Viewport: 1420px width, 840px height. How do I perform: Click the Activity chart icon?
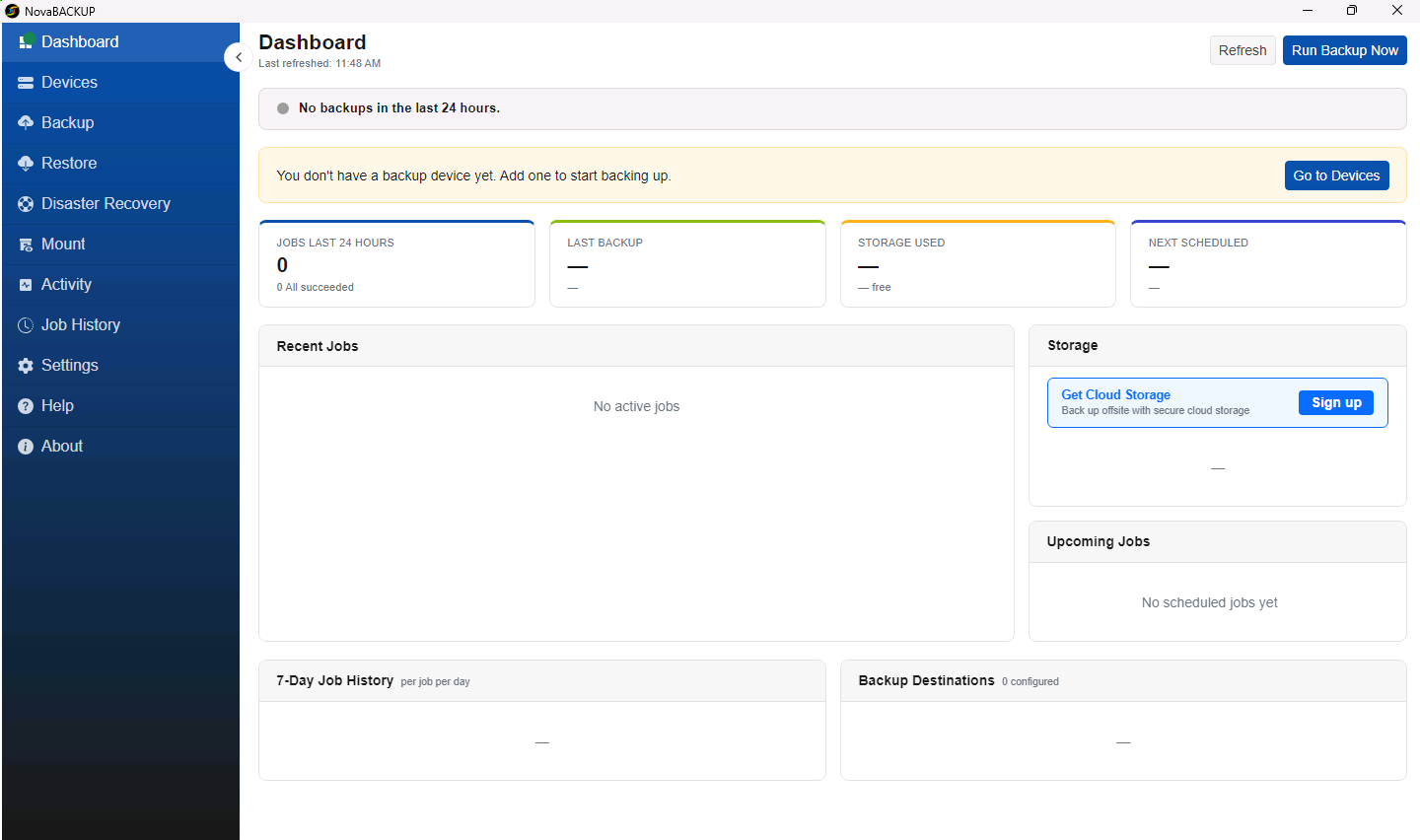26,285
